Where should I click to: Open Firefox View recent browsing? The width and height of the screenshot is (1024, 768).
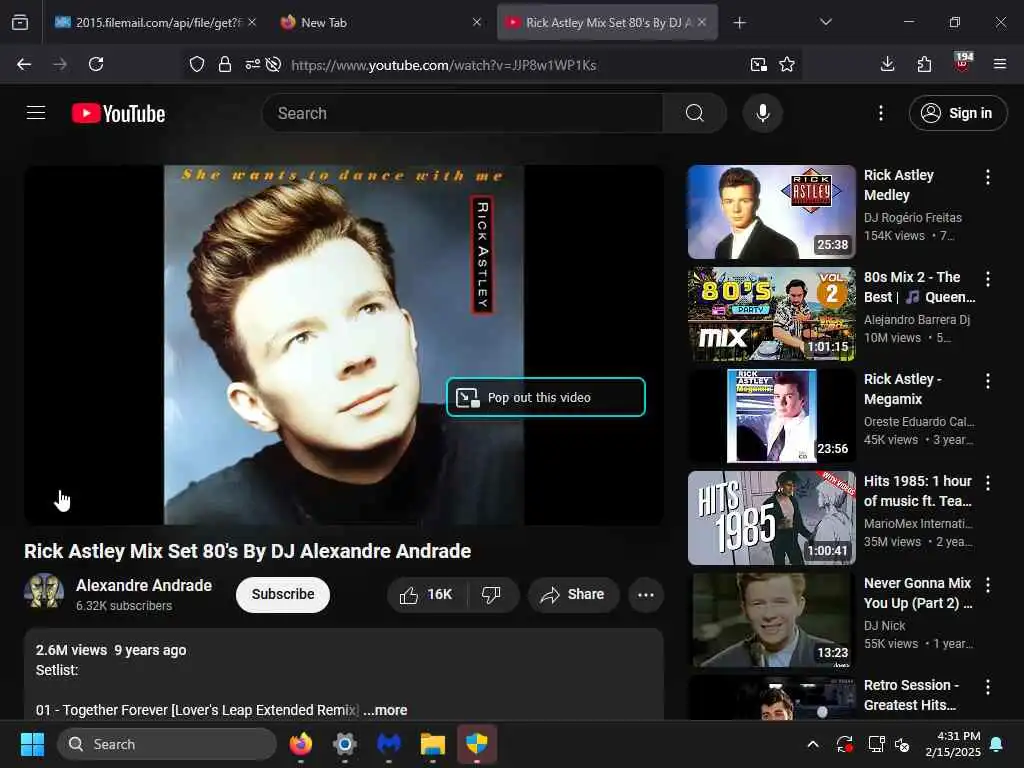(20, 22)
